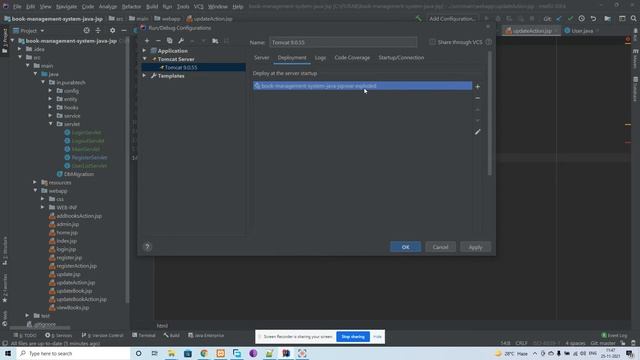Show Git history clock icon
The image size is (640, 360).
(582, 19)
